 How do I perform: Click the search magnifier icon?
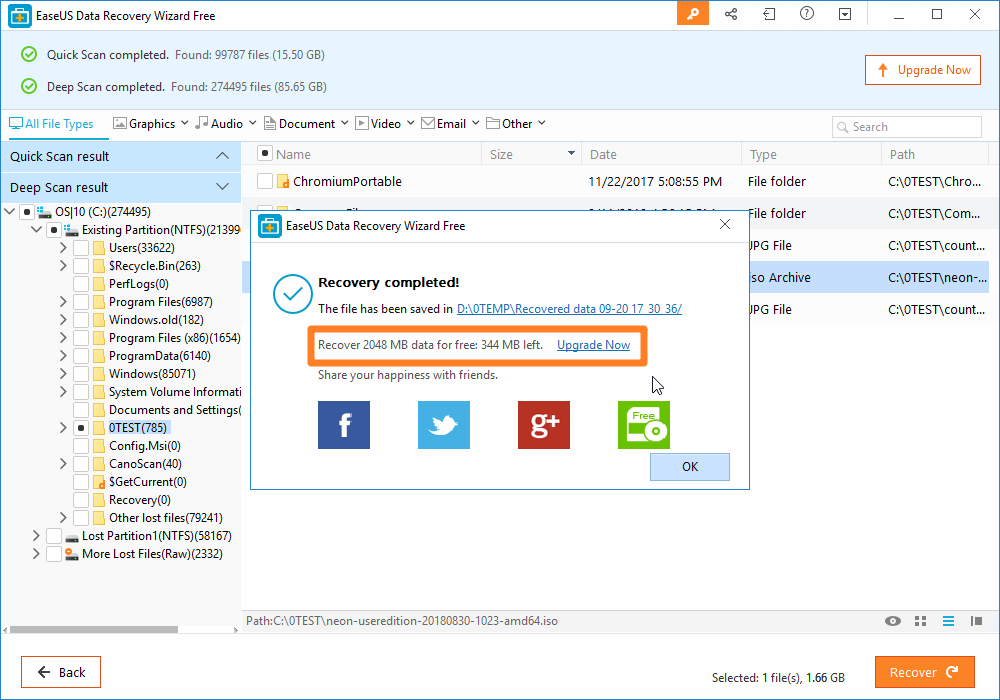coord(842,127)
